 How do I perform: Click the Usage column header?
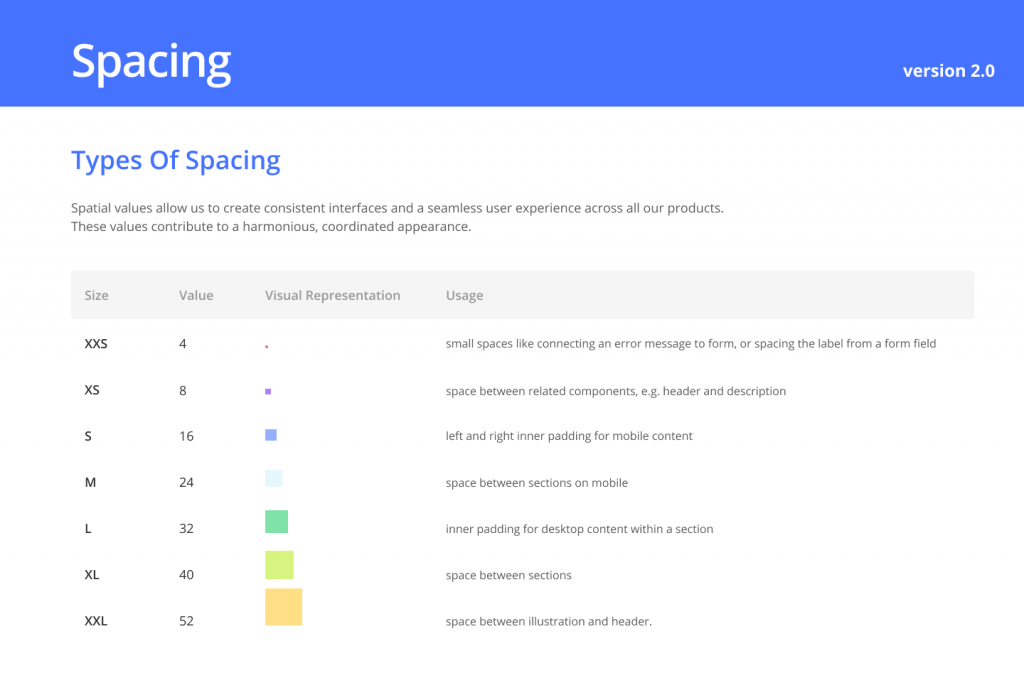coord(464,295)
